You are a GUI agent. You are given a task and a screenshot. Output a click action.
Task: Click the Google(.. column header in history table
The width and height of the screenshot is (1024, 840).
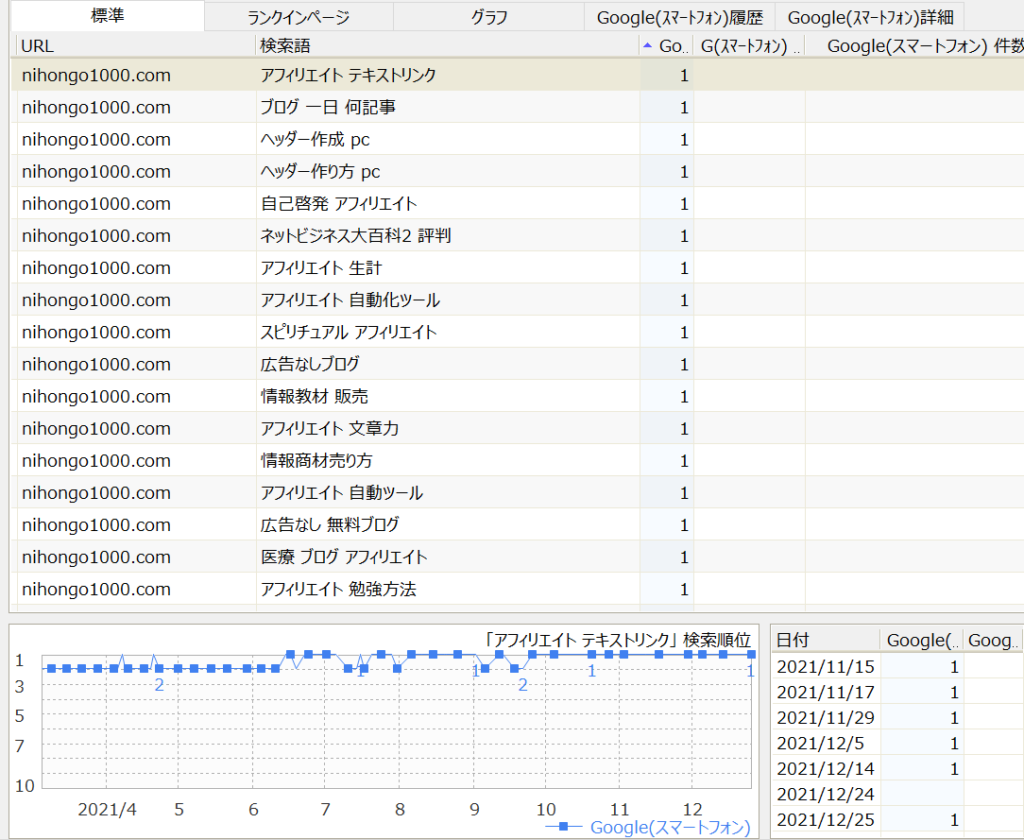pos(921,640)
